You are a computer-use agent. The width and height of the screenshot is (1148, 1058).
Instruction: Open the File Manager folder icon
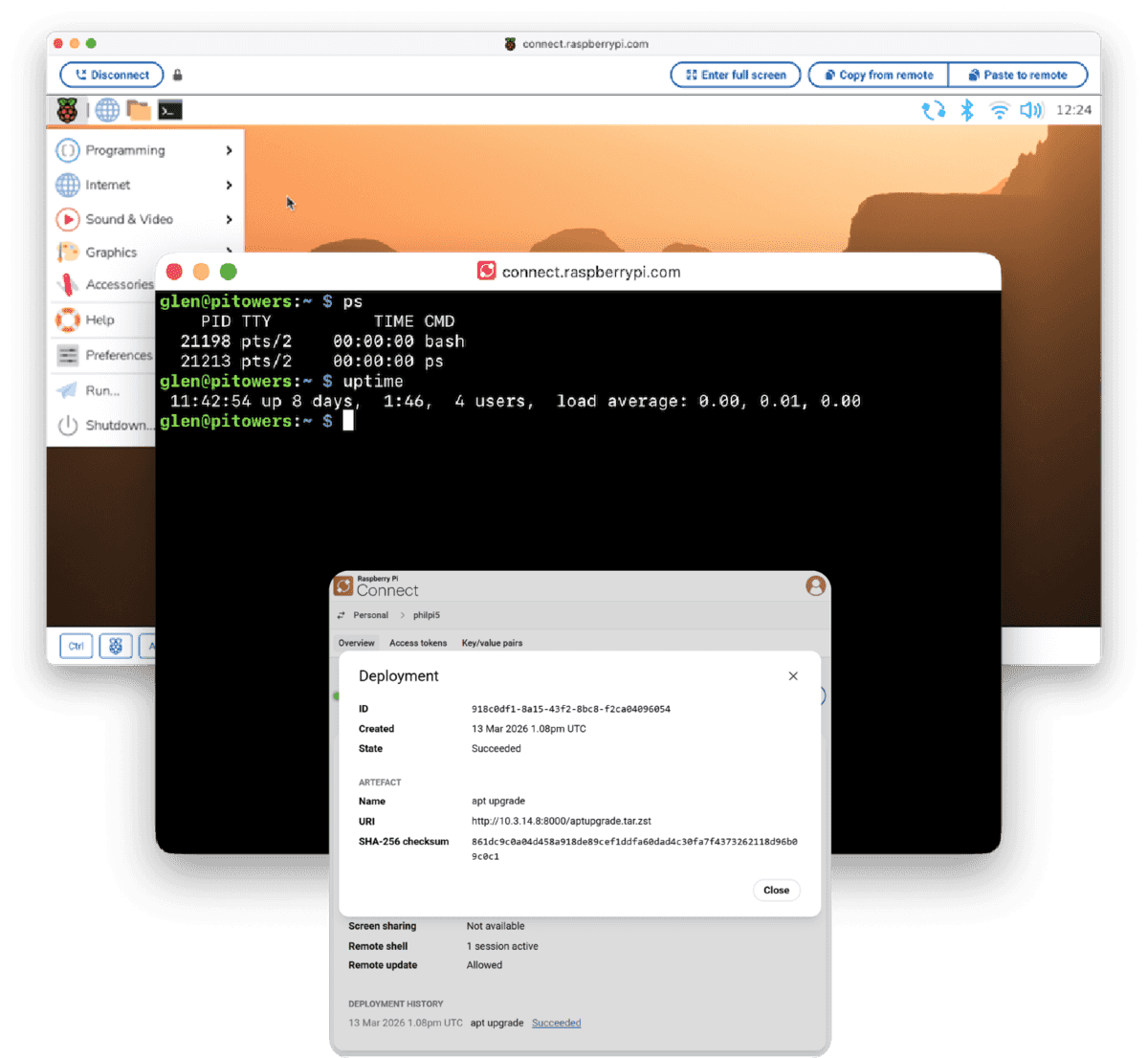point(139,110)
